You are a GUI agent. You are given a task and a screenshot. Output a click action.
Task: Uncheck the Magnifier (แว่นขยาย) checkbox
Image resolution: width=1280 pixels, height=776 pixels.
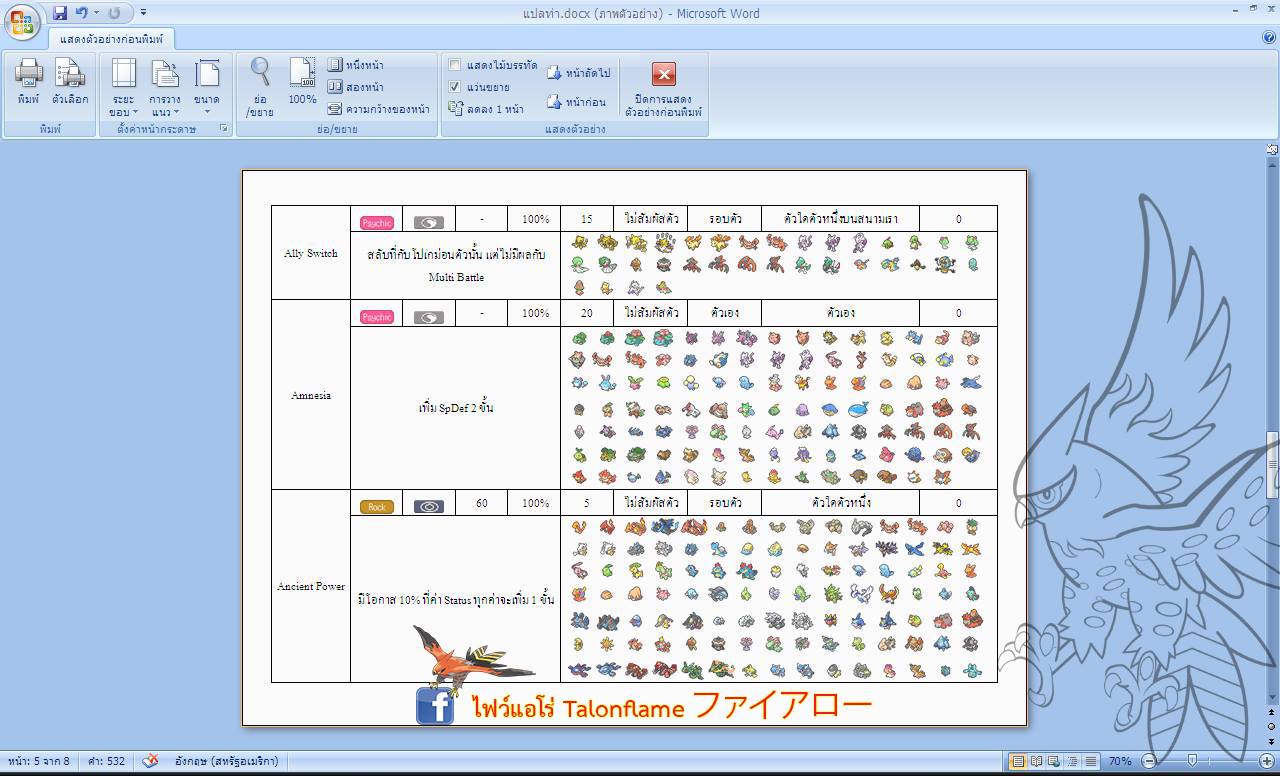click(455, 87)
